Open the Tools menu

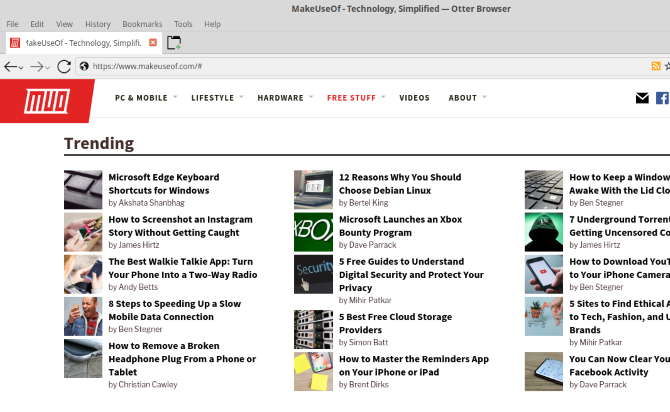point(183,24)
